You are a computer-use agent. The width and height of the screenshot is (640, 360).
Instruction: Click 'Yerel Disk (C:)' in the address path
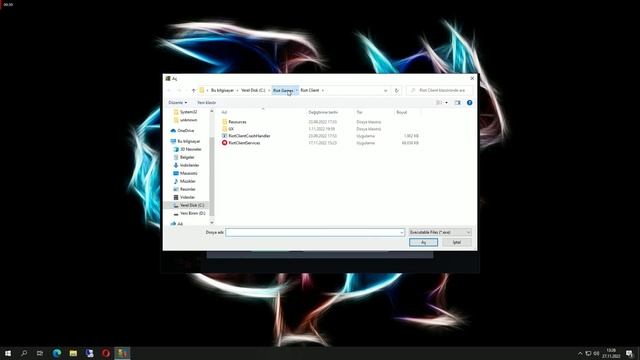tap(253, 90)
